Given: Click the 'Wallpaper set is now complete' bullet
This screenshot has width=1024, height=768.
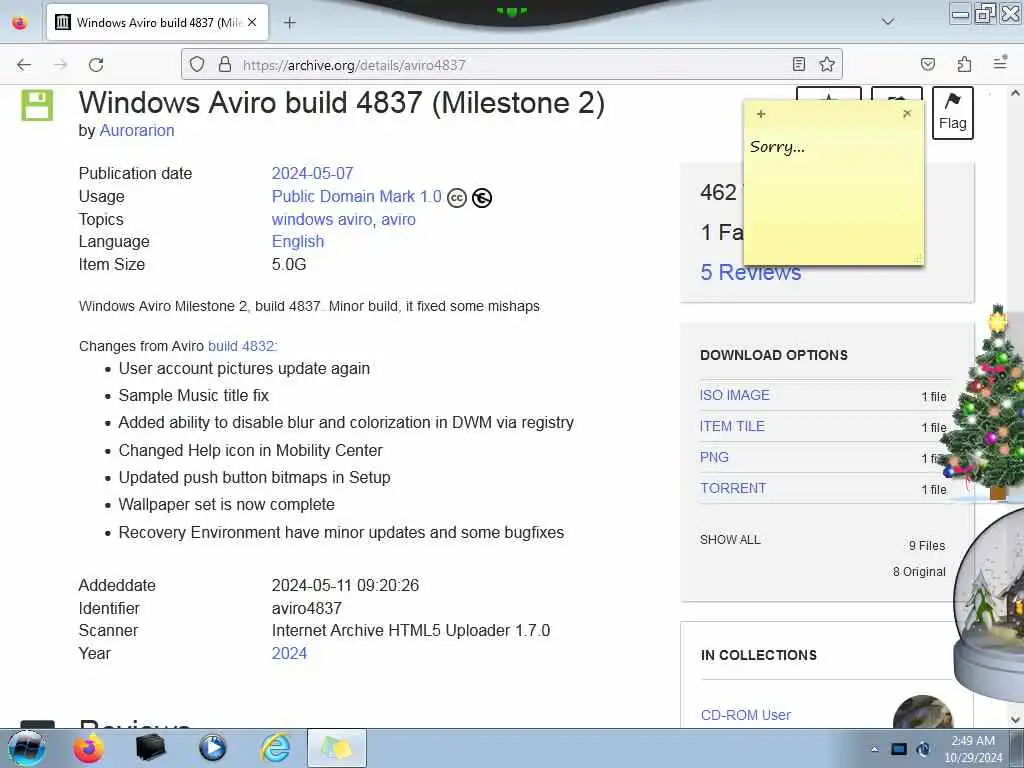Looking at the screenshot, I should point(227,505).
